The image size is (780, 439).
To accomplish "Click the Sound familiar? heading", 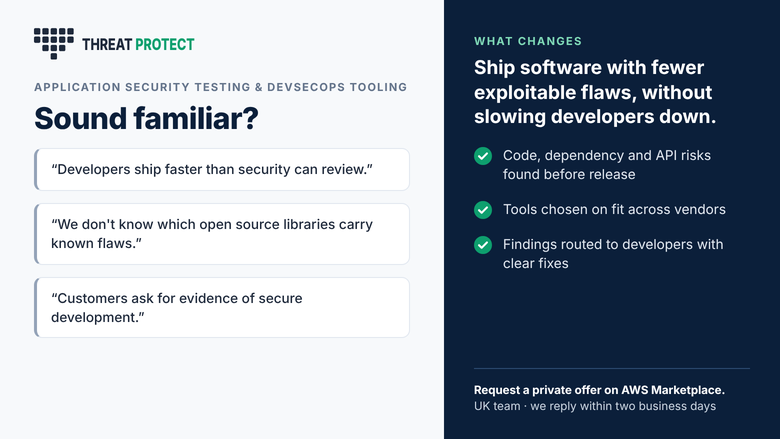I will (x=146, y=119).
